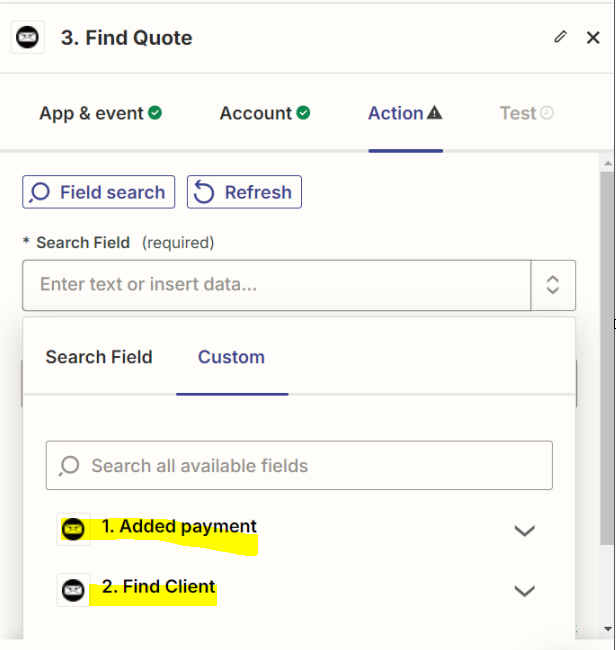Open the Search Field dropdown arrows
Viewport: 616px width, 650px height.
pyautogui.click(x=553, y=285)
